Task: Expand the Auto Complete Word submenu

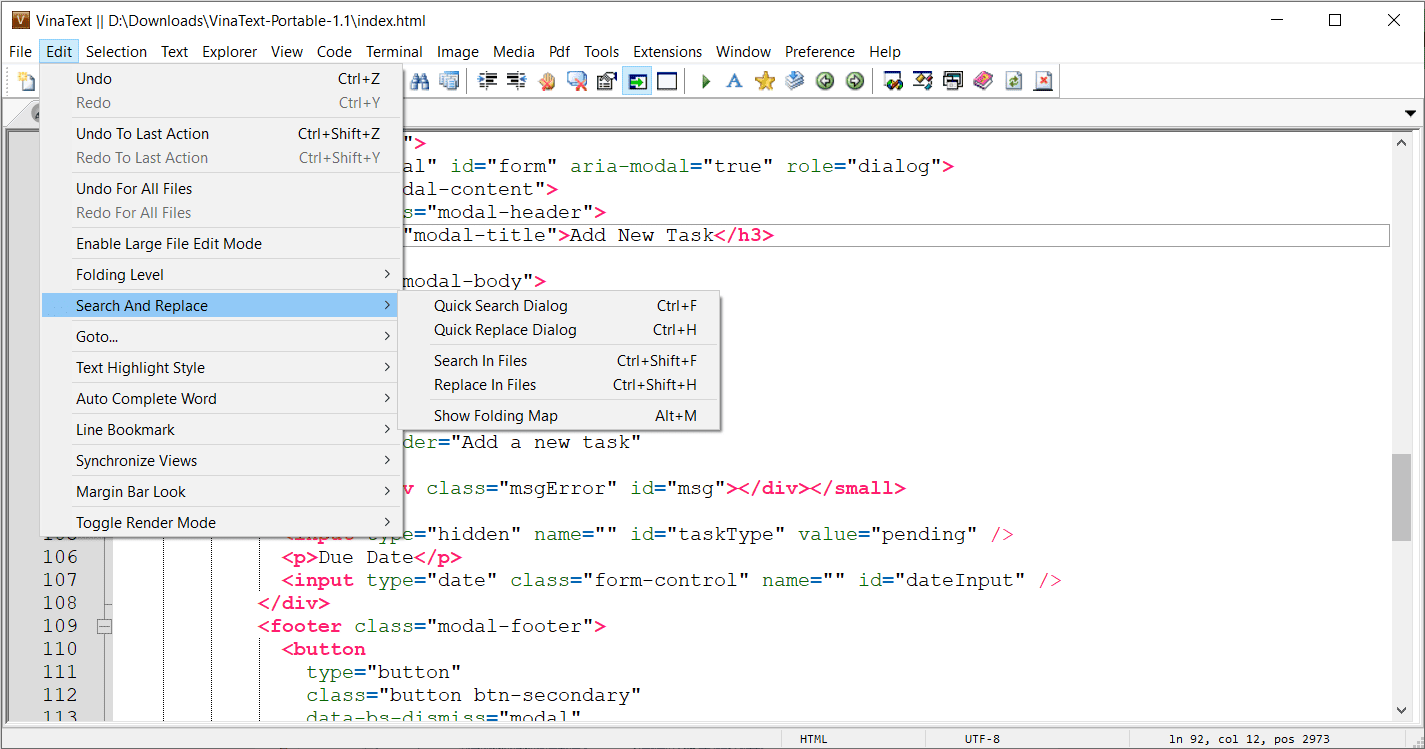Action: click(x=221, y=398)
